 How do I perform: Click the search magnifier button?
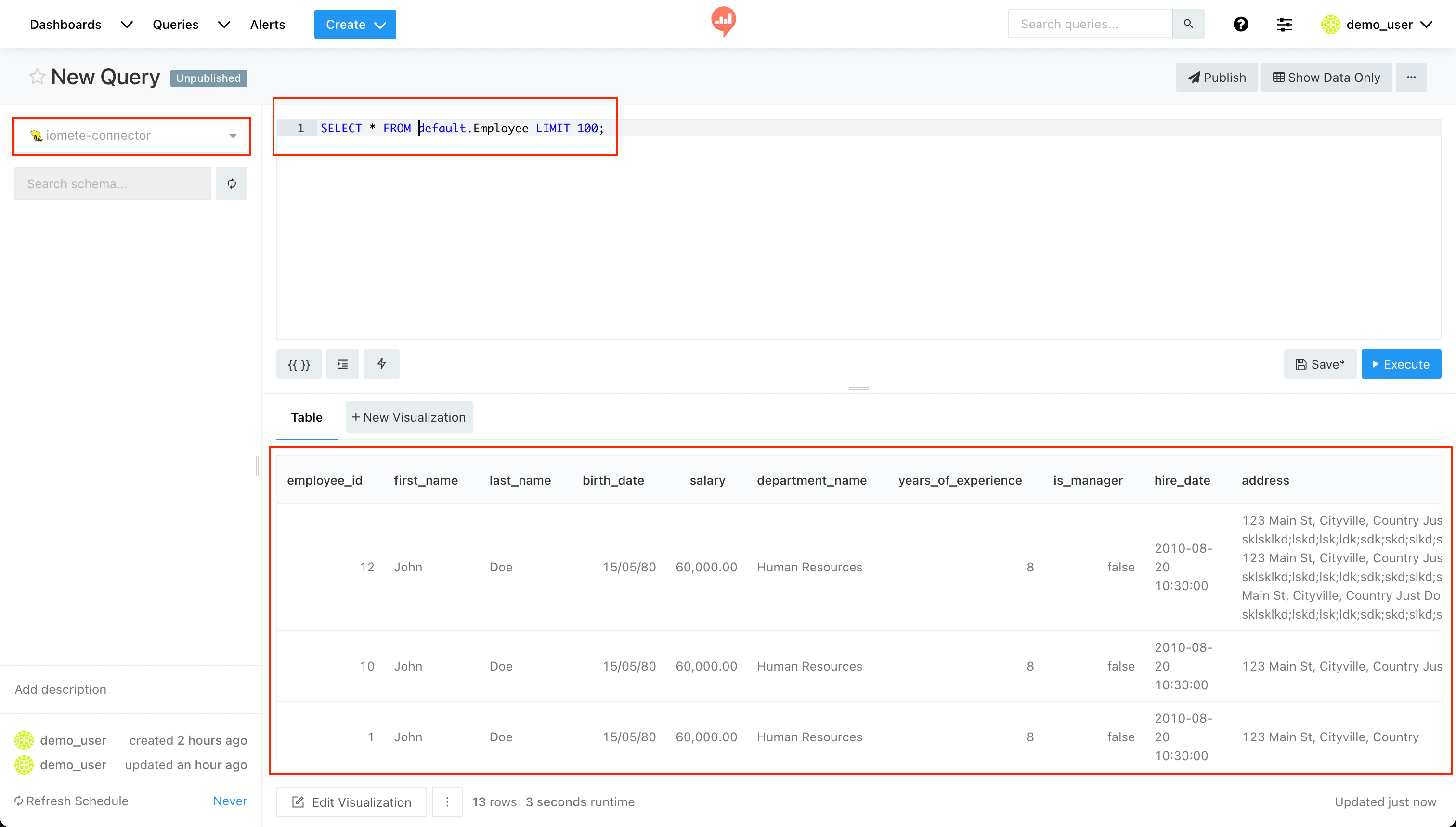(1188, 24)
